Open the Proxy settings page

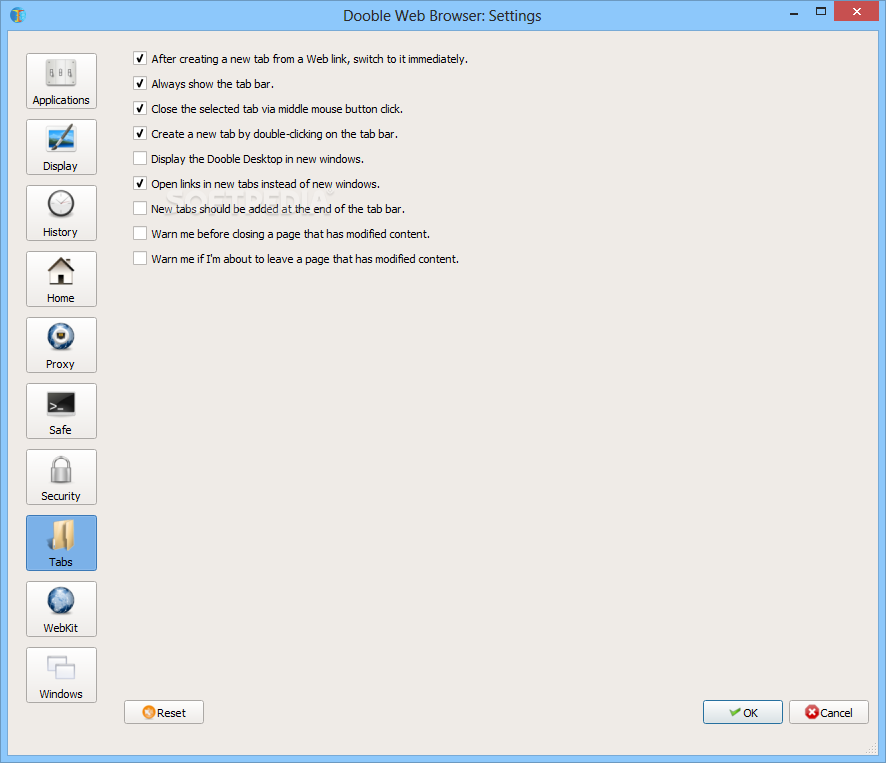coord(61,345)
